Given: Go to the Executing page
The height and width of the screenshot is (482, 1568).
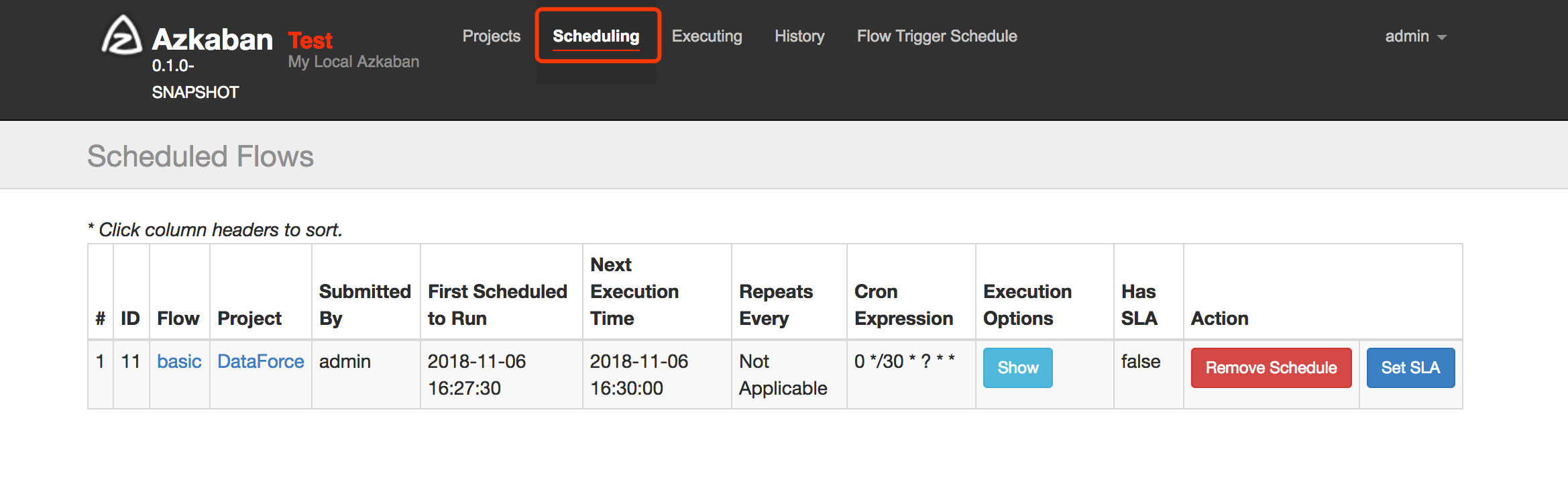Looking at the screenshot, I should pyautogui.click(x=707, y=36).
